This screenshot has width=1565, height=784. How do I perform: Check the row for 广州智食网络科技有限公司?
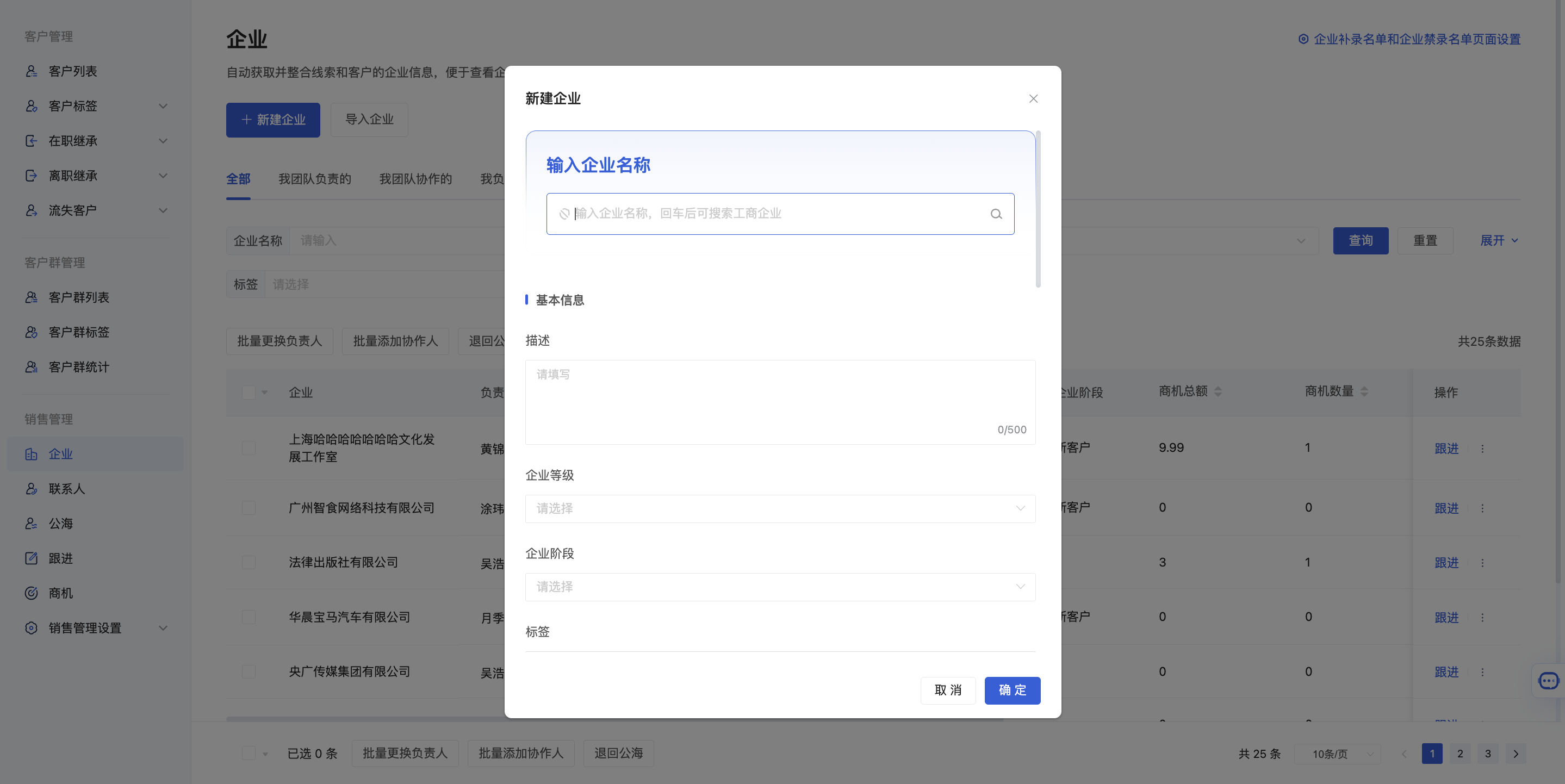[x=249, y=508]
